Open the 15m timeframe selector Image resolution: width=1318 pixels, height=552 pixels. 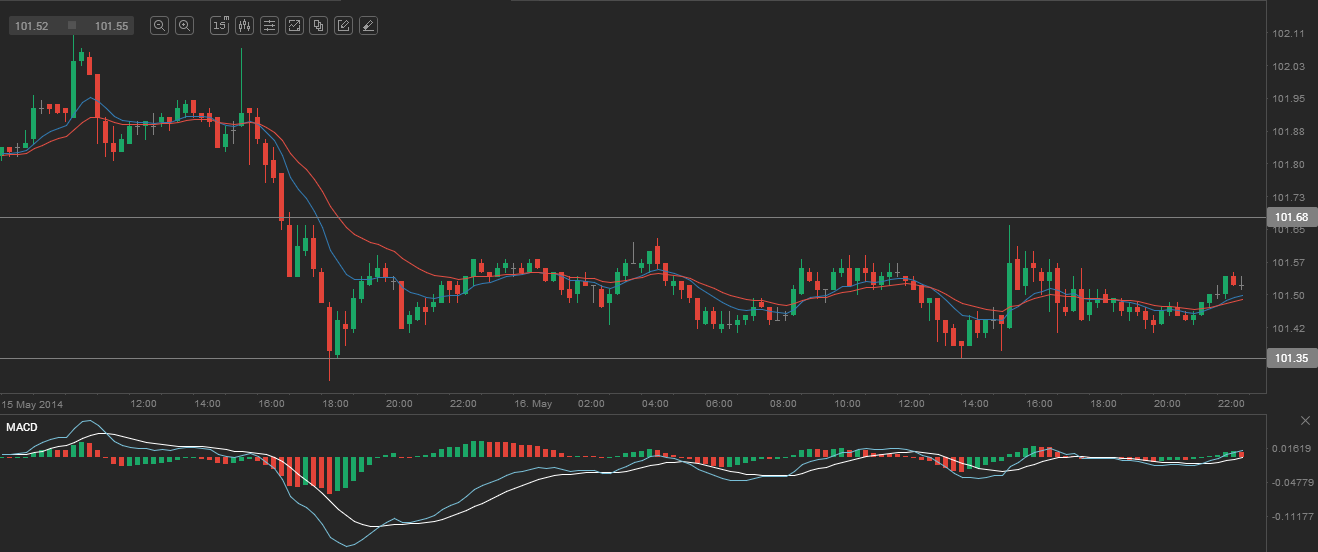(x=220, y=26)
